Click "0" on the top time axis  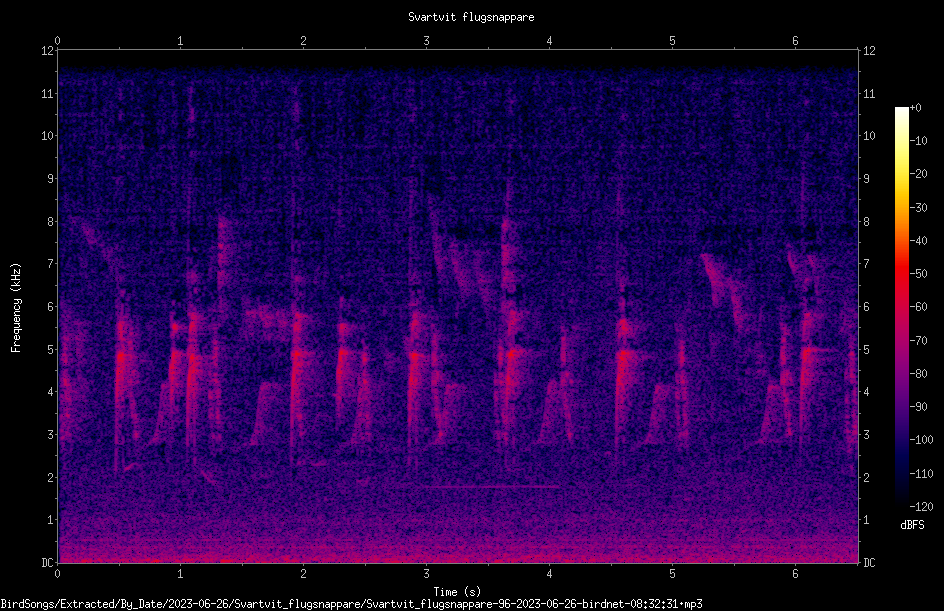coord(57,41)
